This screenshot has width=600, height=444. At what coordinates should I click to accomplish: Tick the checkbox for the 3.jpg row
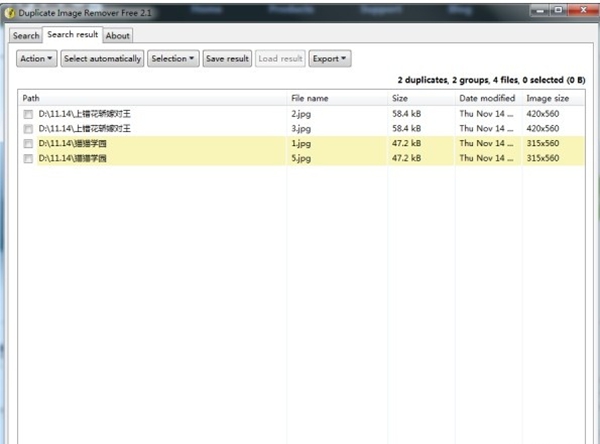(28, 129)
